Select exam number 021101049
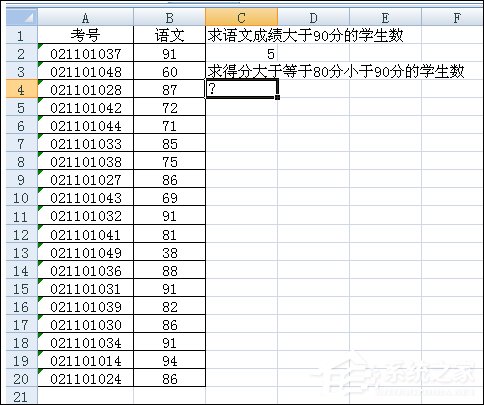The image size is (484, 405). [x=86, y=252]
